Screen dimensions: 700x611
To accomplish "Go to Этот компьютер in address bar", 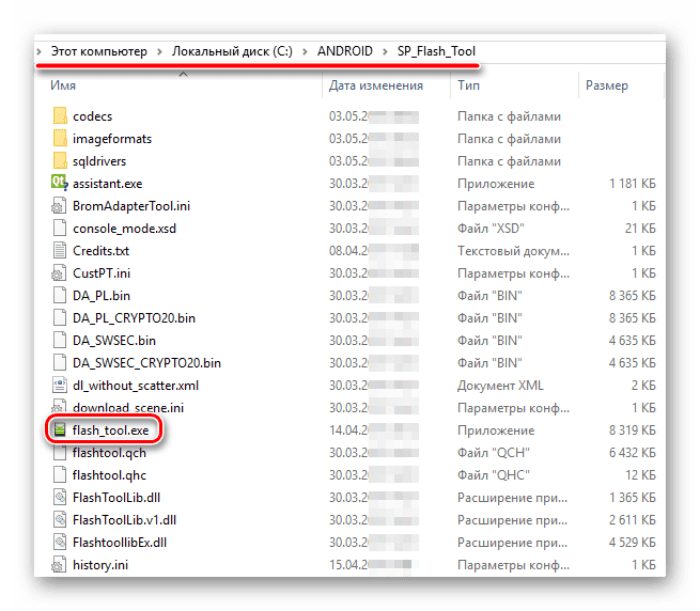I will (99, 51).
